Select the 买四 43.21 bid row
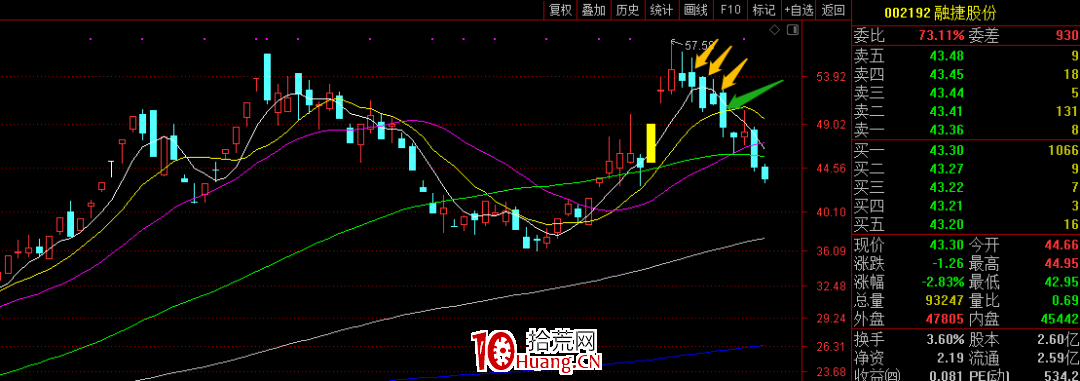 (x=966, y=207)
